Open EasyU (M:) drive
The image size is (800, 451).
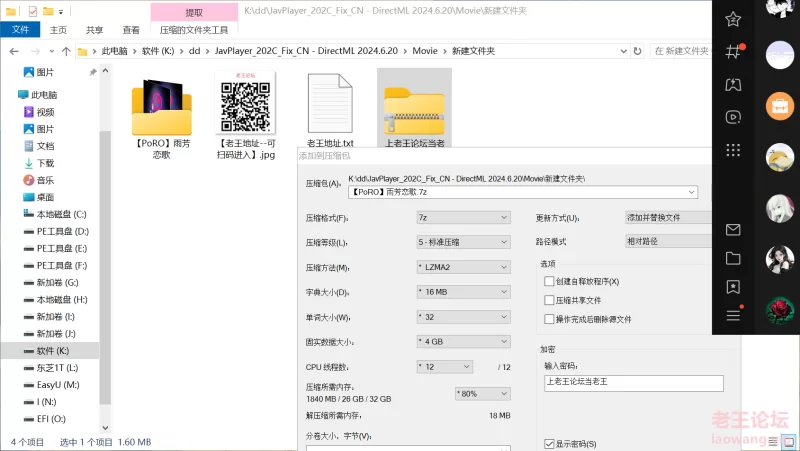coord(52,385)
